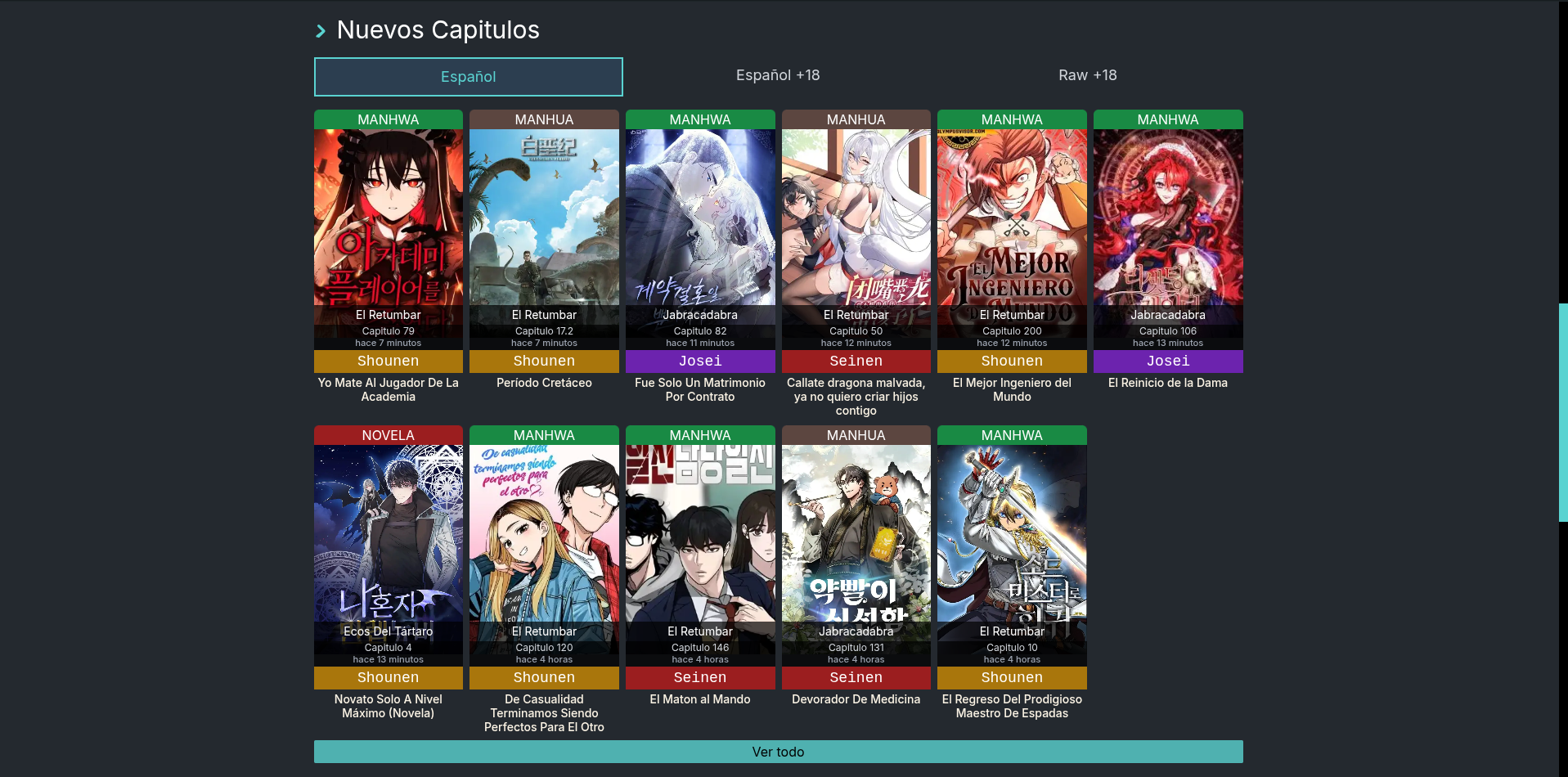Click Seinen tag under Callate dragona malvada
1568x777 pixels.
point(856,362)
